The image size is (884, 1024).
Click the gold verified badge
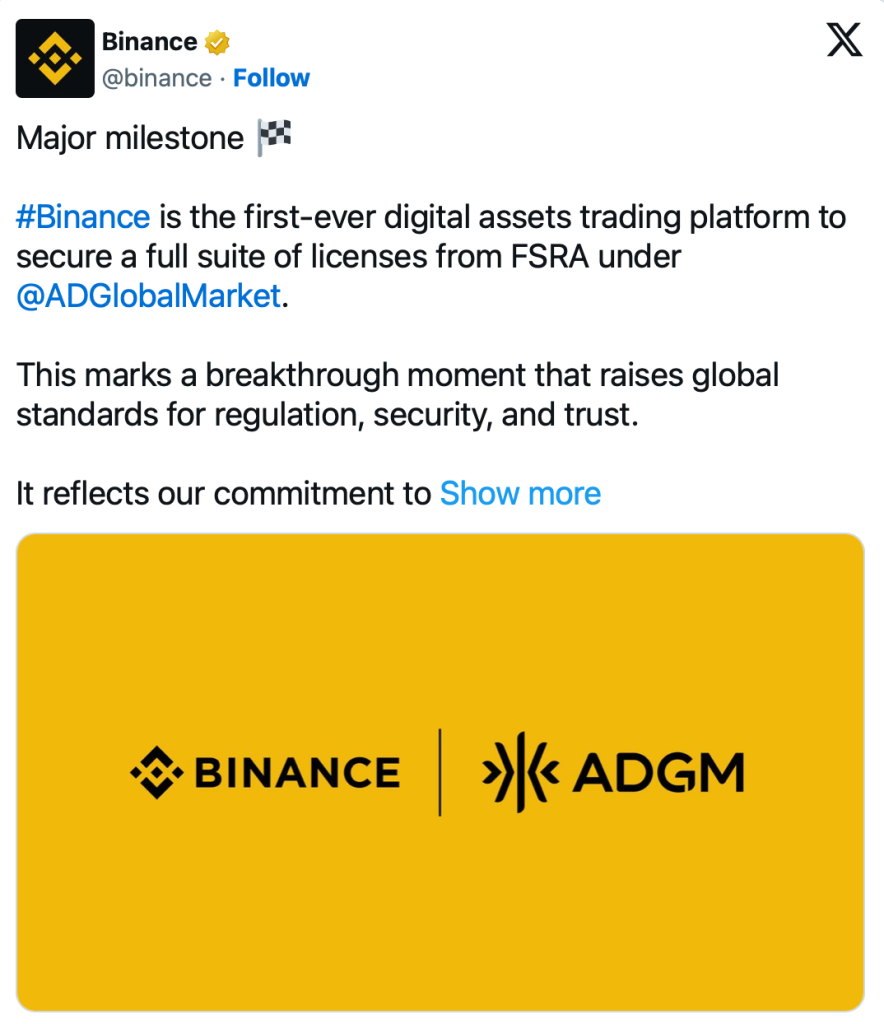(218, 43)
